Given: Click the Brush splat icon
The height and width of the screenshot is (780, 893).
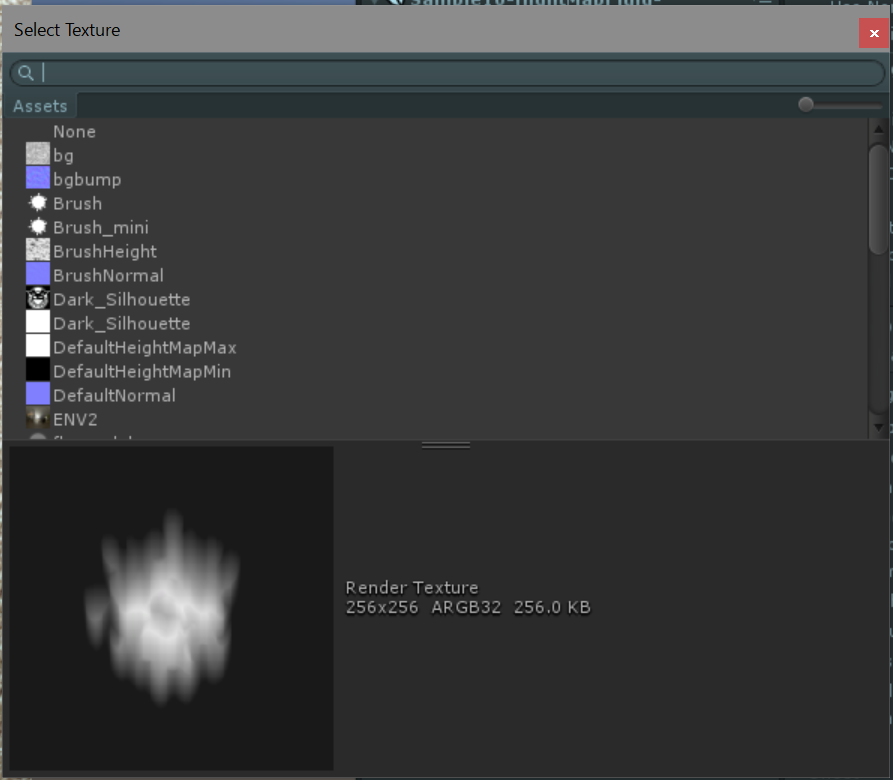Looking at the screenshot, I should (38, 202).
